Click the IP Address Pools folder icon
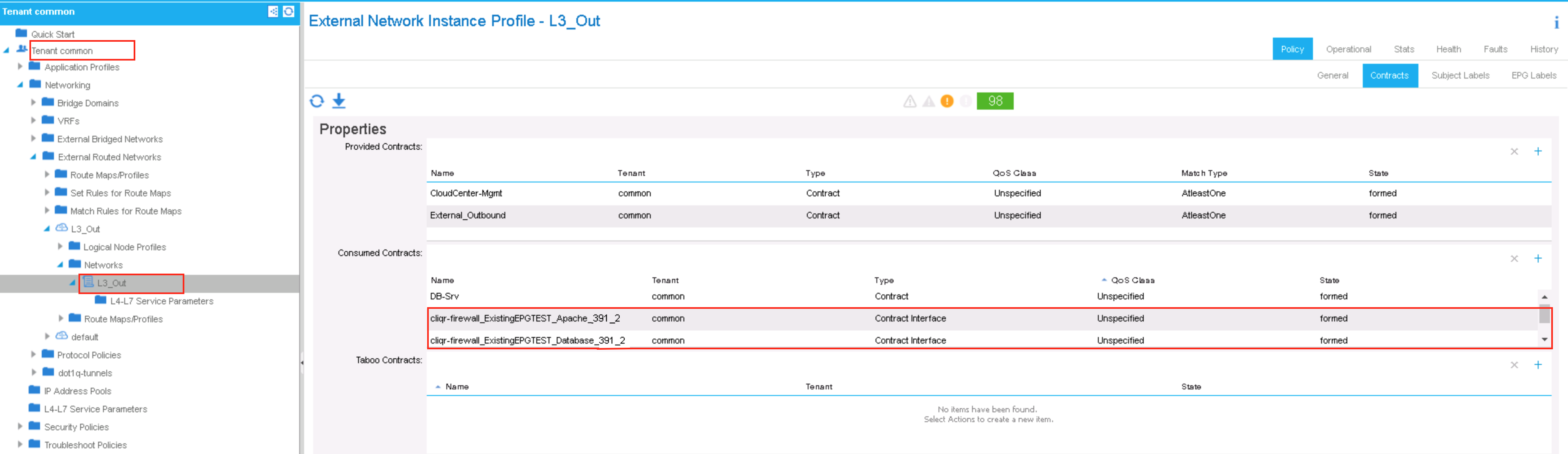 34,390
